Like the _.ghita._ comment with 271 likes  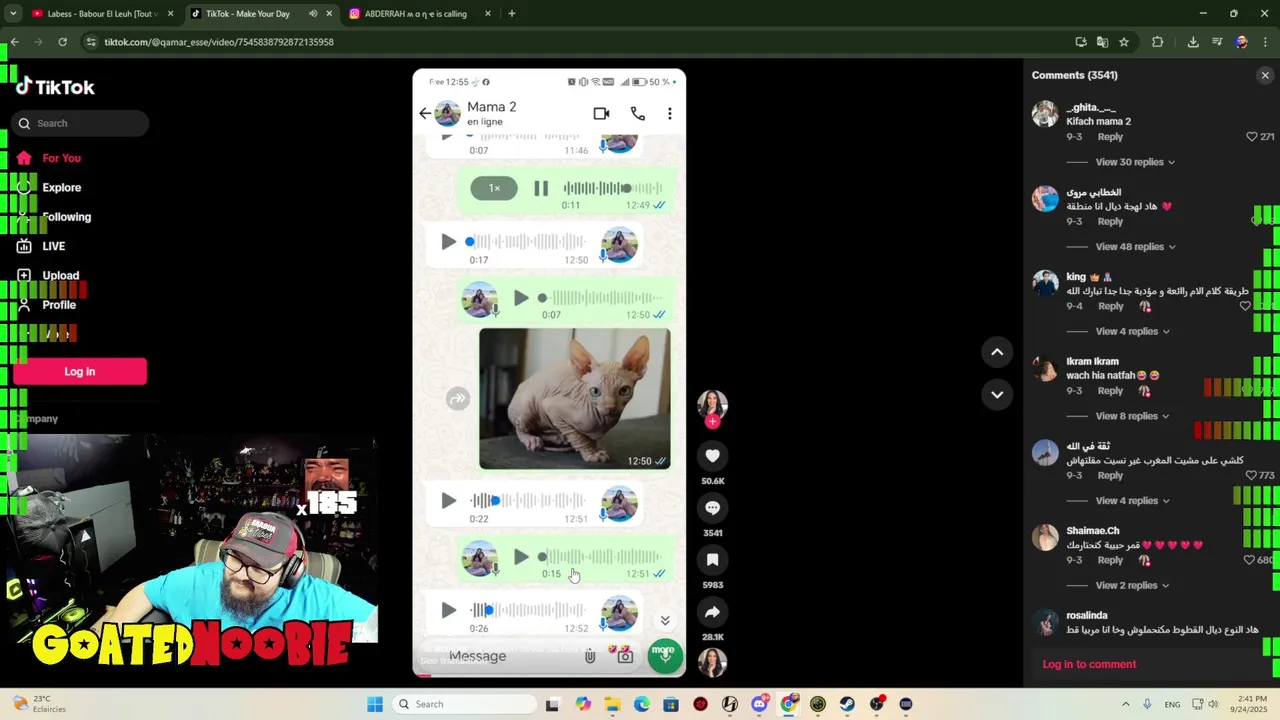tap(1251, 137)
